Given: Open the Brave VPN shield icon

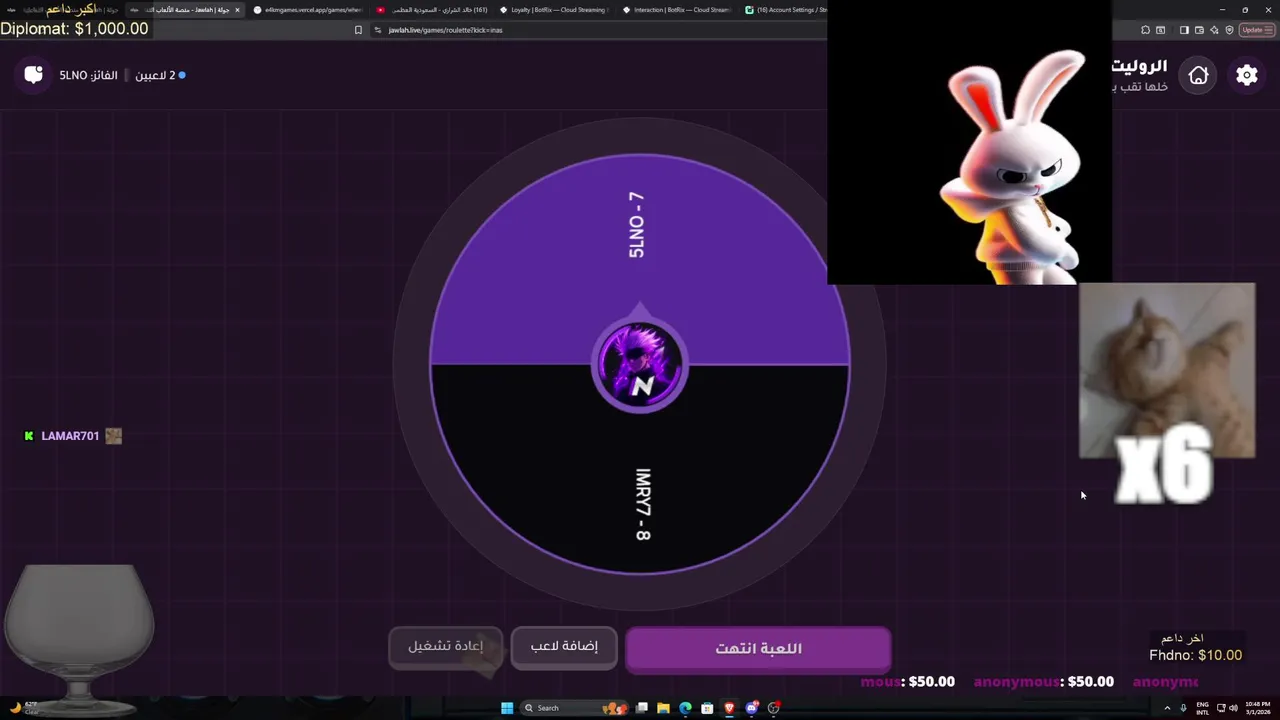Looking at the screenshot, I should [x=1229, y=30].
